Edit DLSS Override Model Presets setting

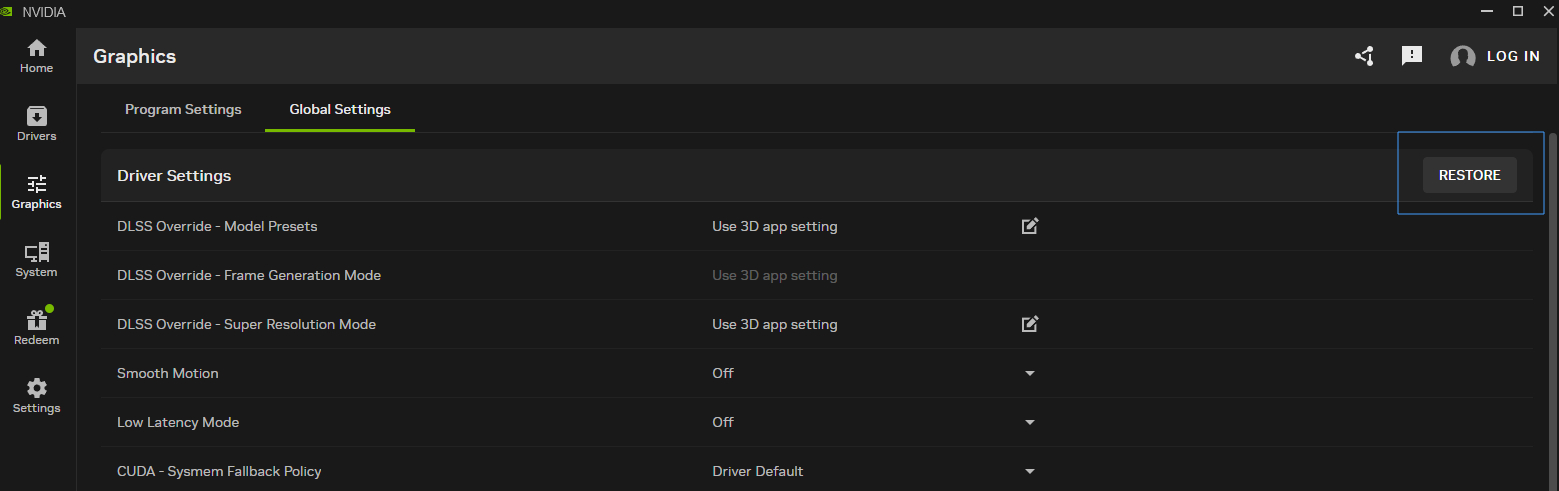pos(1030,226)
